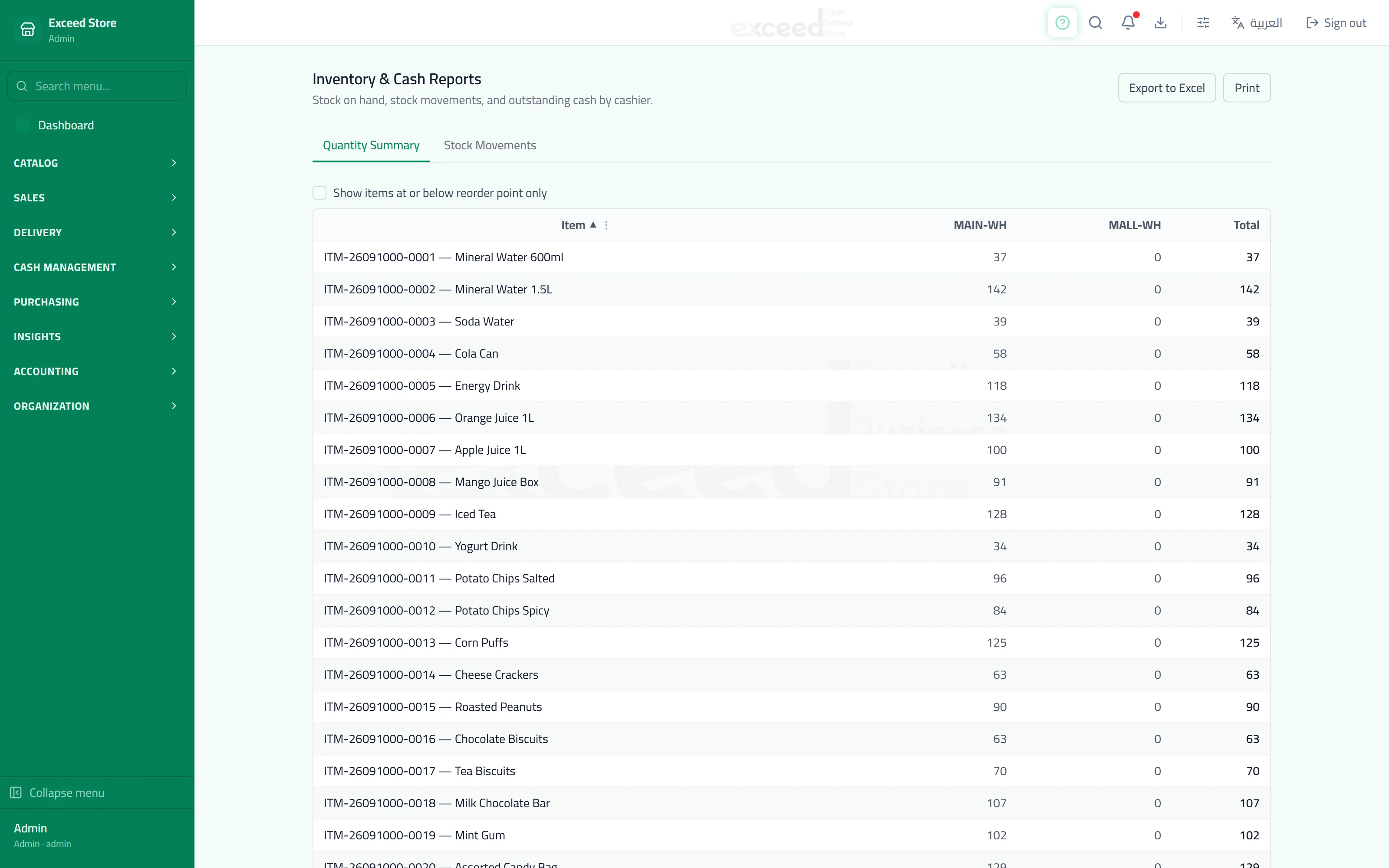Expand the ACCOUNTING section
This screenshot has height=868, width=1389.
pyautogui.click(x=97, y=372)
